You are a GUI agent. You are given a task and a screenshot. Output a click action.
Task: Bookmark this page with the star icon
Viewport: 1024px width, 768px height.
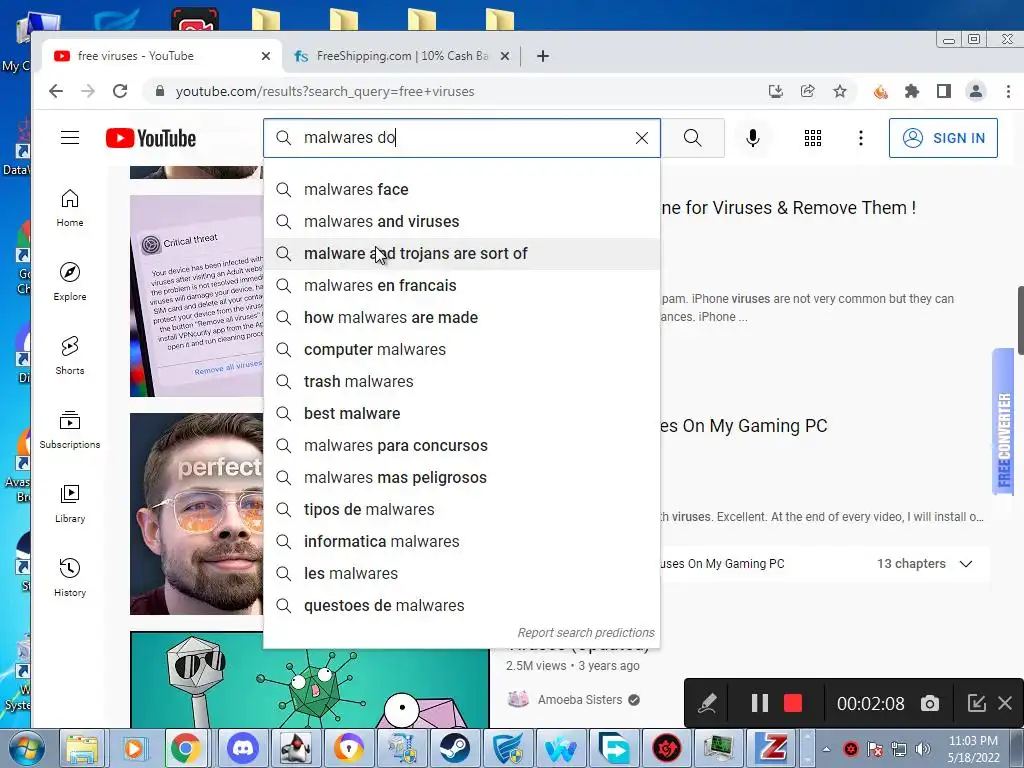point(840,91)
